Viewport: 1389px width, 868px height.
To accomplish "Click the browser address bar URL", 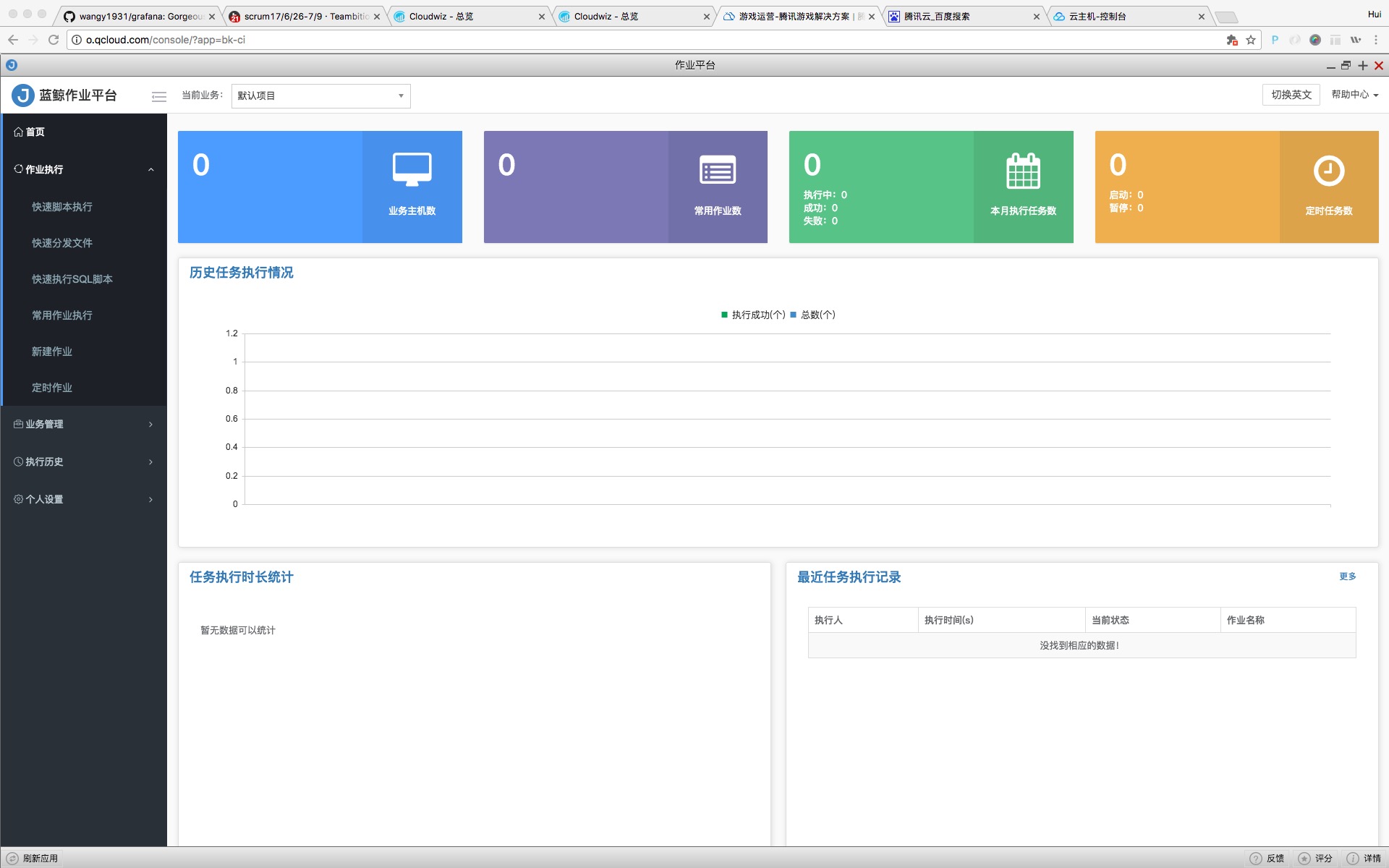I will click(166, 40).
